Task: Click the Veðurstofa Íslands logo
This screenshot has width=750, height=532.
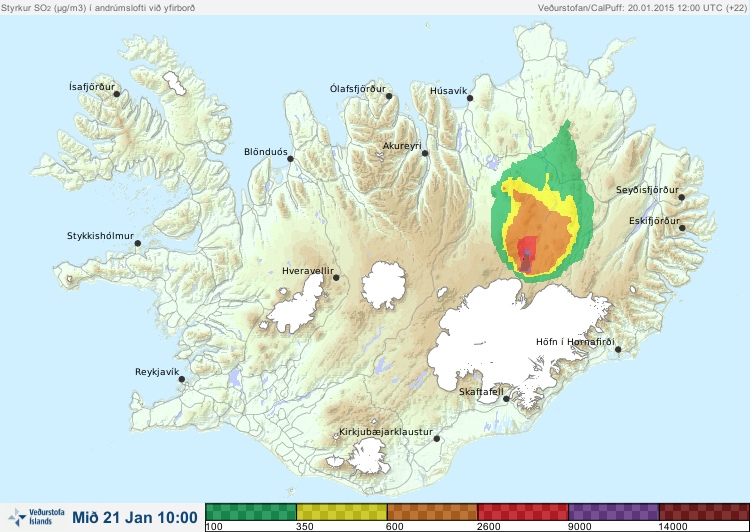Action: 36,517
